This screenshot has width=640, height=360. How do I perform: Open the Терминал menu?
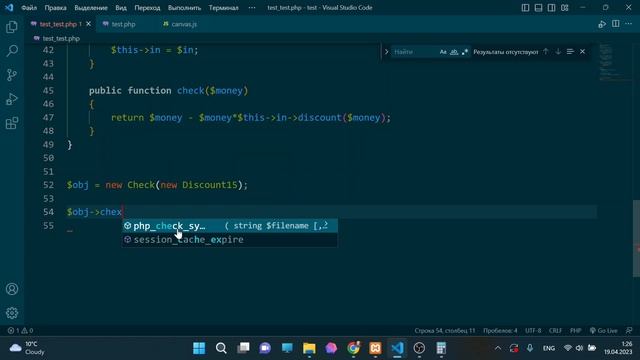pos(223,7)
